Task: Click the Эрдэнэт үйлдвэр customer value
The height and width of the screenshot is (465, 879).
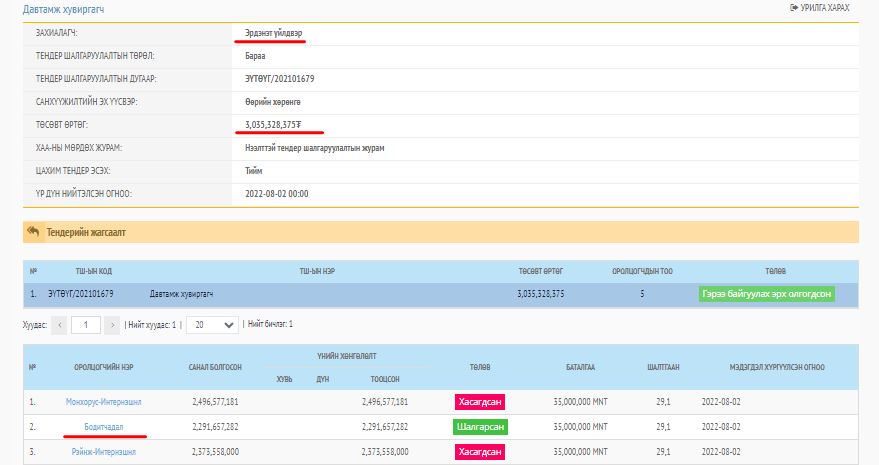Action: pos(274,33)
